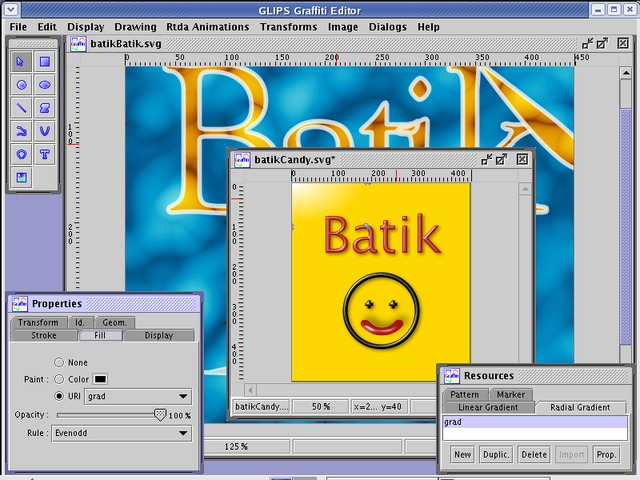Open the Evenodd fill rule dropdown
The height and width of the screenshot is (480, 640).
click(122, 433)
